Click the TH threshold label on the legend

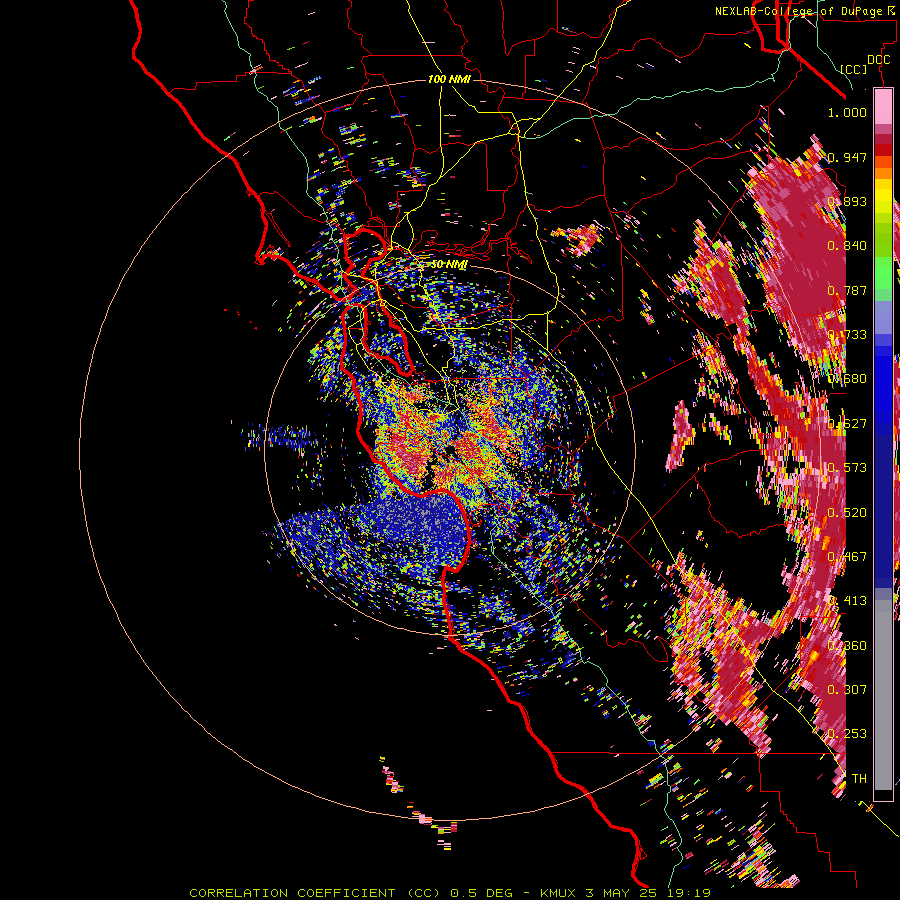(859, 779)
